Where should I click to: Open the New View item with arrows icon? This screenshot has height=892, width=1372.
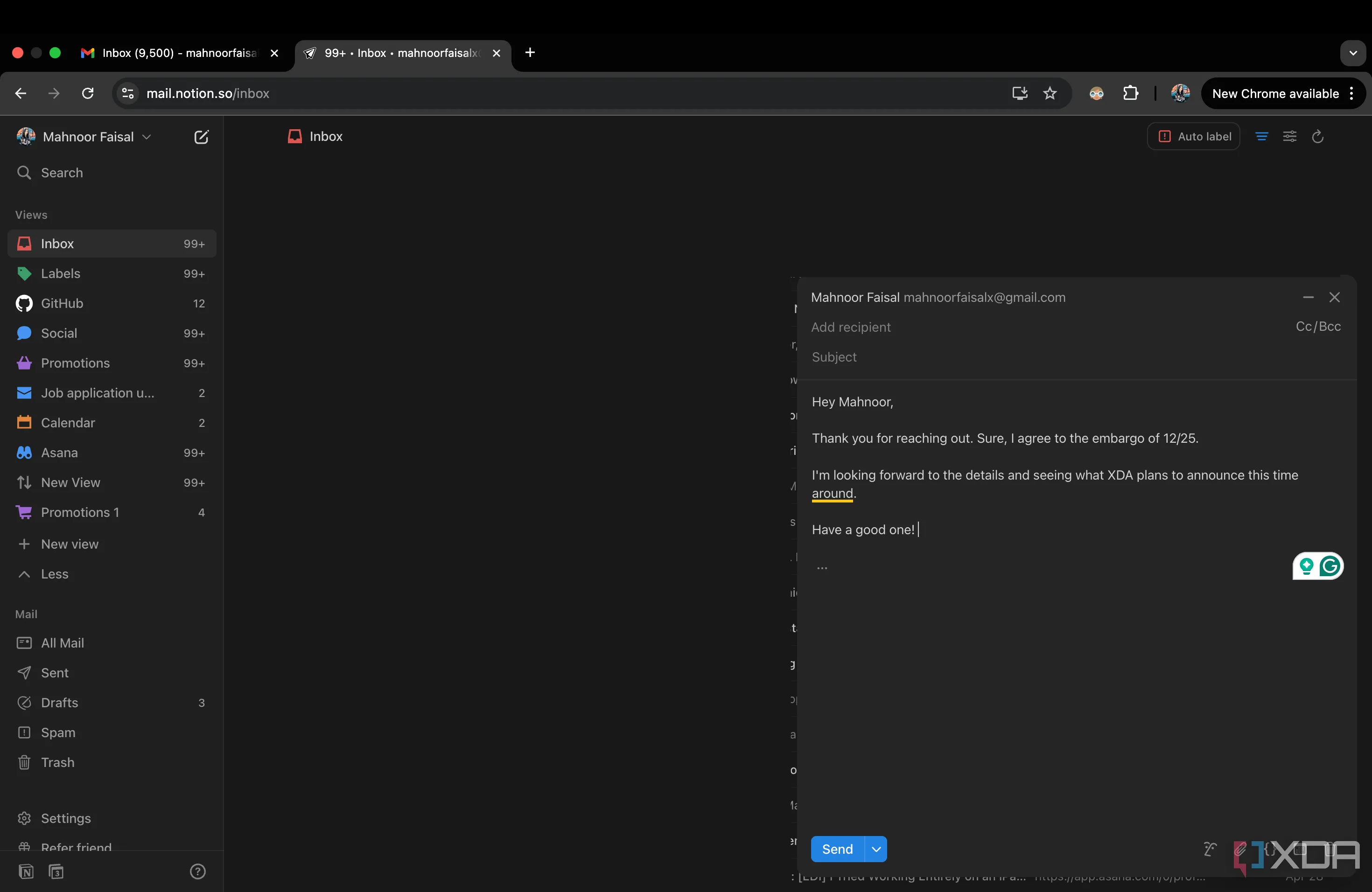pyautogui.click(x=112, y=483)
